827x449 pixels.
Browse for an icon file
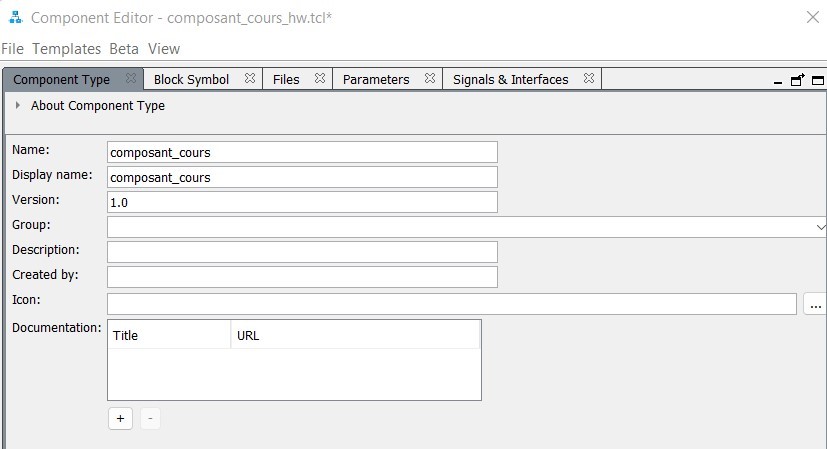pyautogui.click(x=815, y=304)
